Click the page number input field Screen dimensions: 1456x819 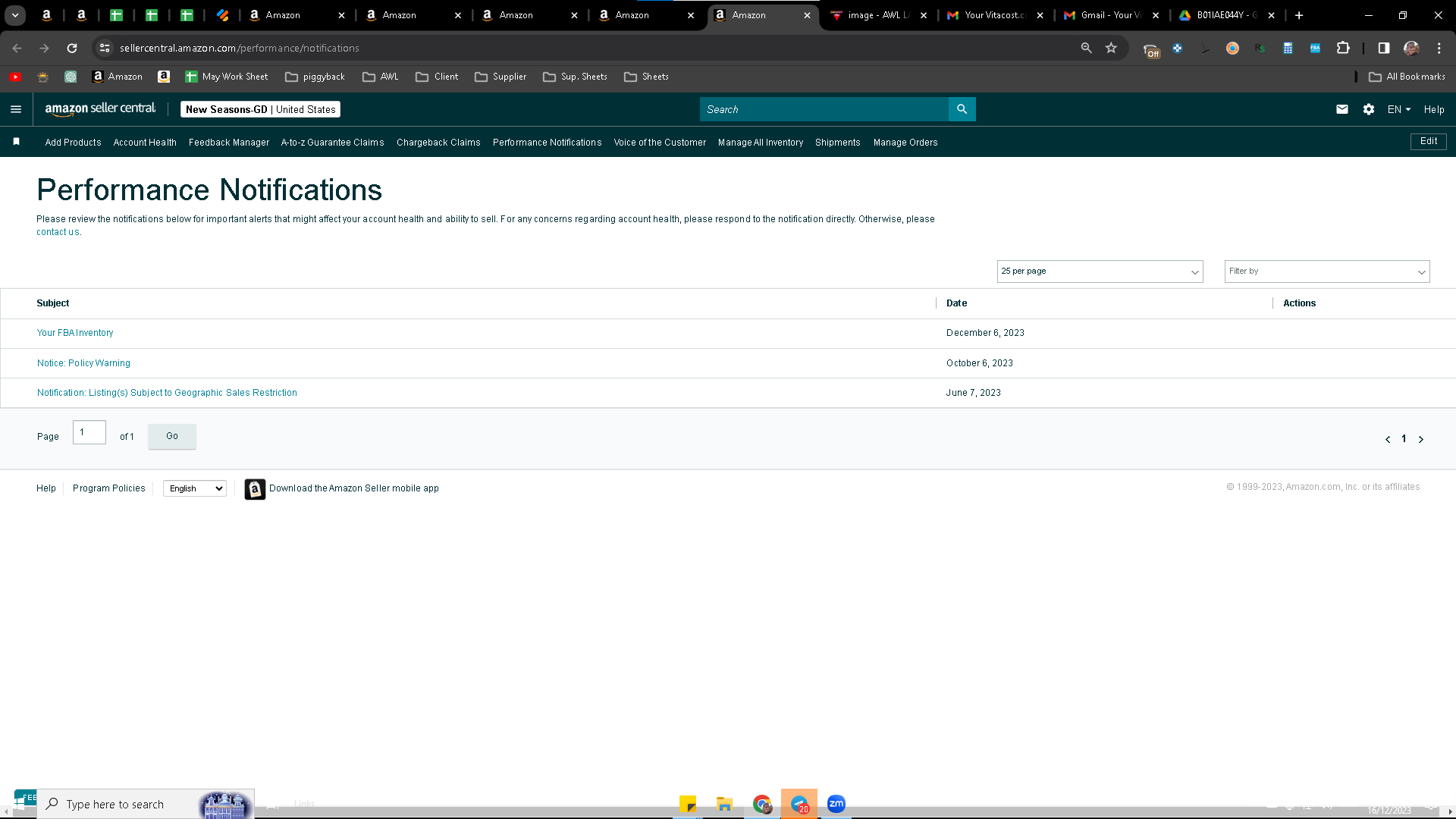pos(89,432)
